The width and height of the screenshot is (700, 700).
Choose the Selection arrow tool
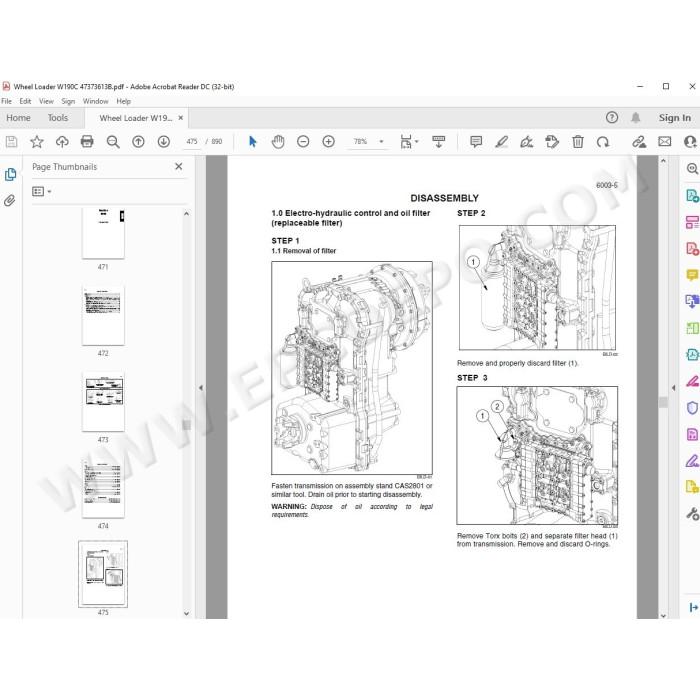[x=253, y=142]
